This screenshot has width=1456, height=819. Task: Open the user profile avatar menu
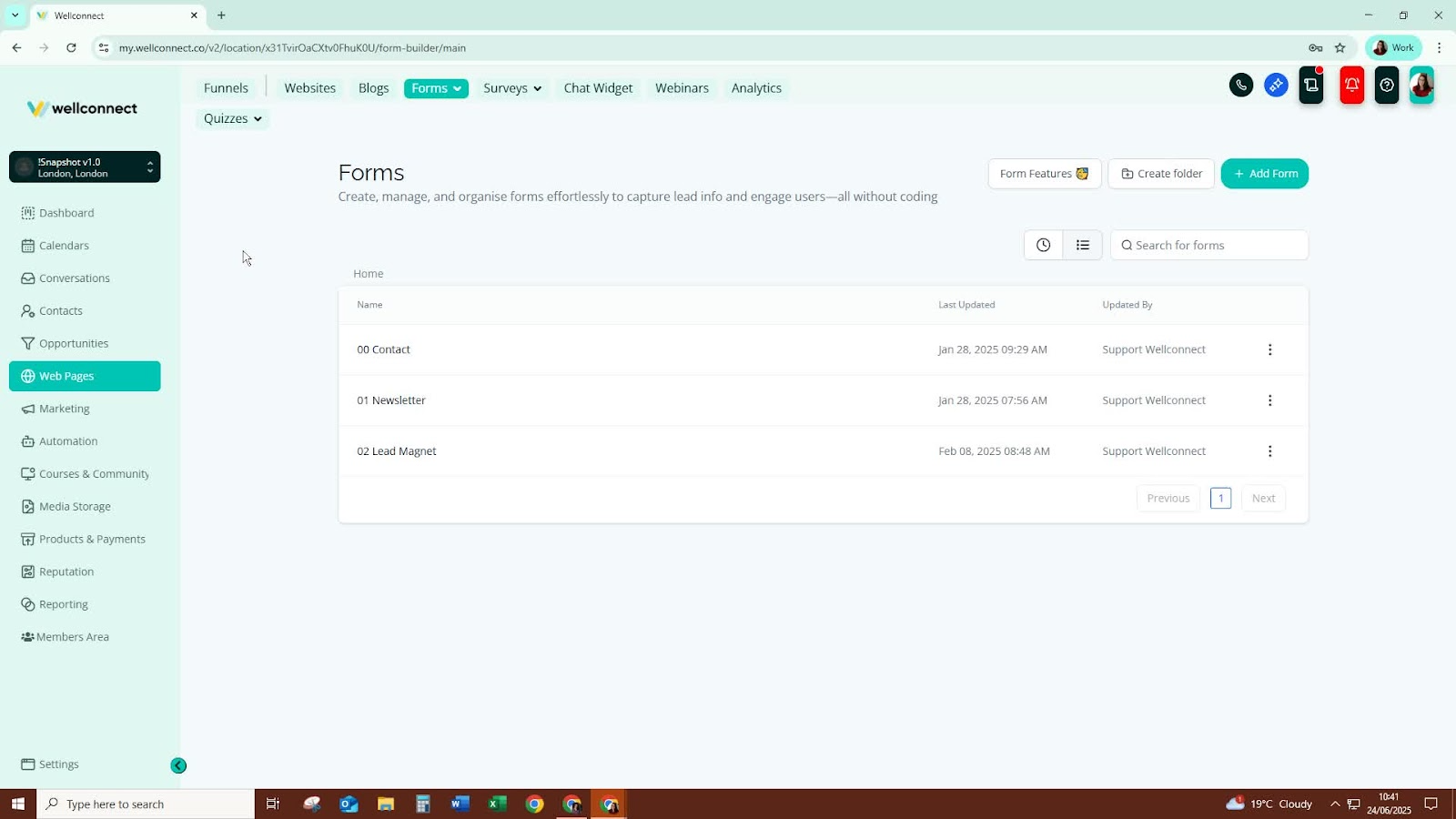tap(1421, 86)
